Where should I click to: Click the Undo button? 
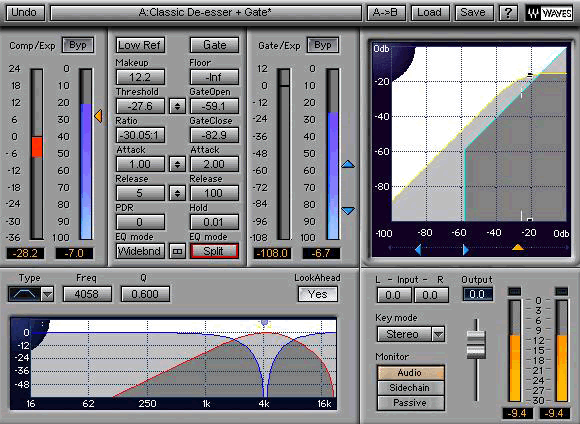[24, 13]
